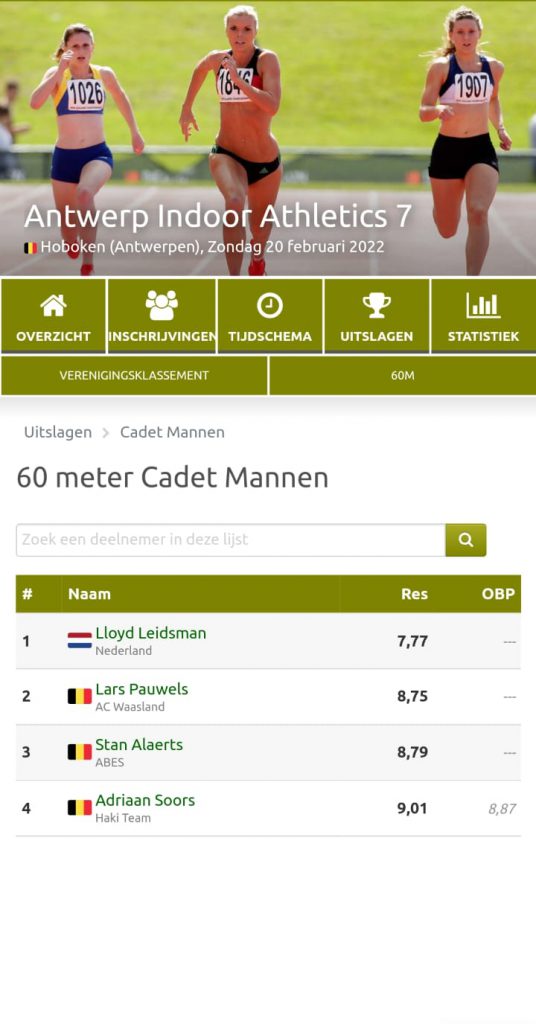
Task: Focus the Zoek een deelnemer search field
Action: [231, 540]
